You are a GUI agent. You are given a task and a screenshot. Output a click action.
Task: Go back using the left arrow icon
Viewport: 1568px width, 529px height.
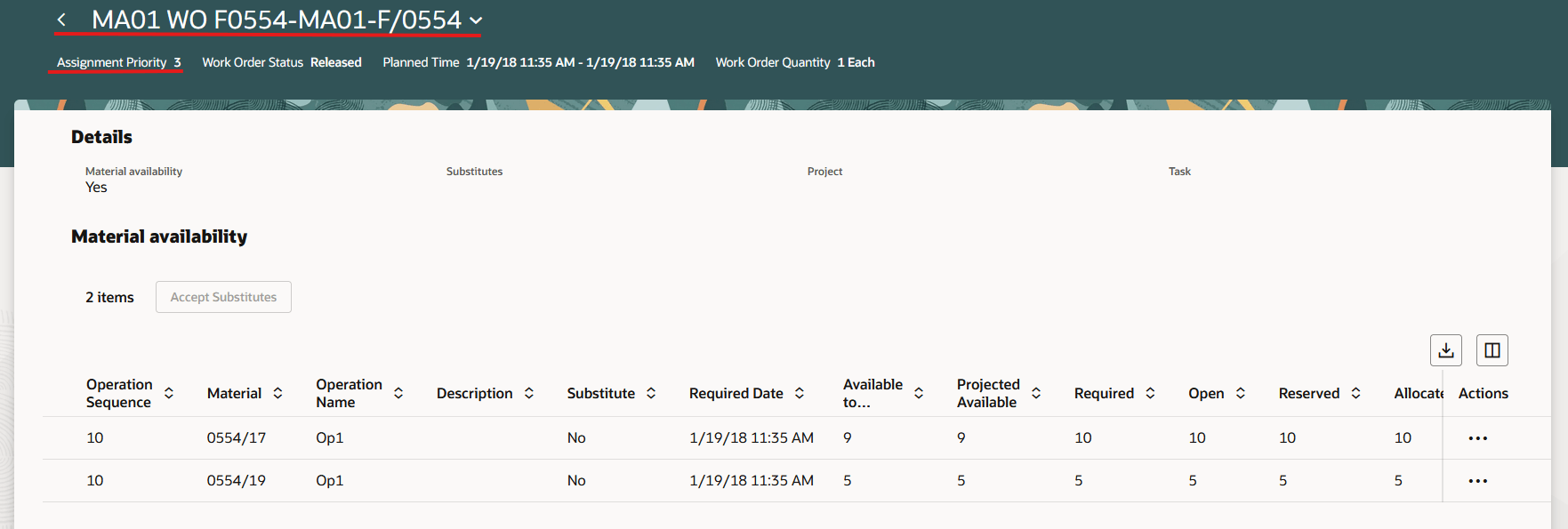(x=61, y=20)
